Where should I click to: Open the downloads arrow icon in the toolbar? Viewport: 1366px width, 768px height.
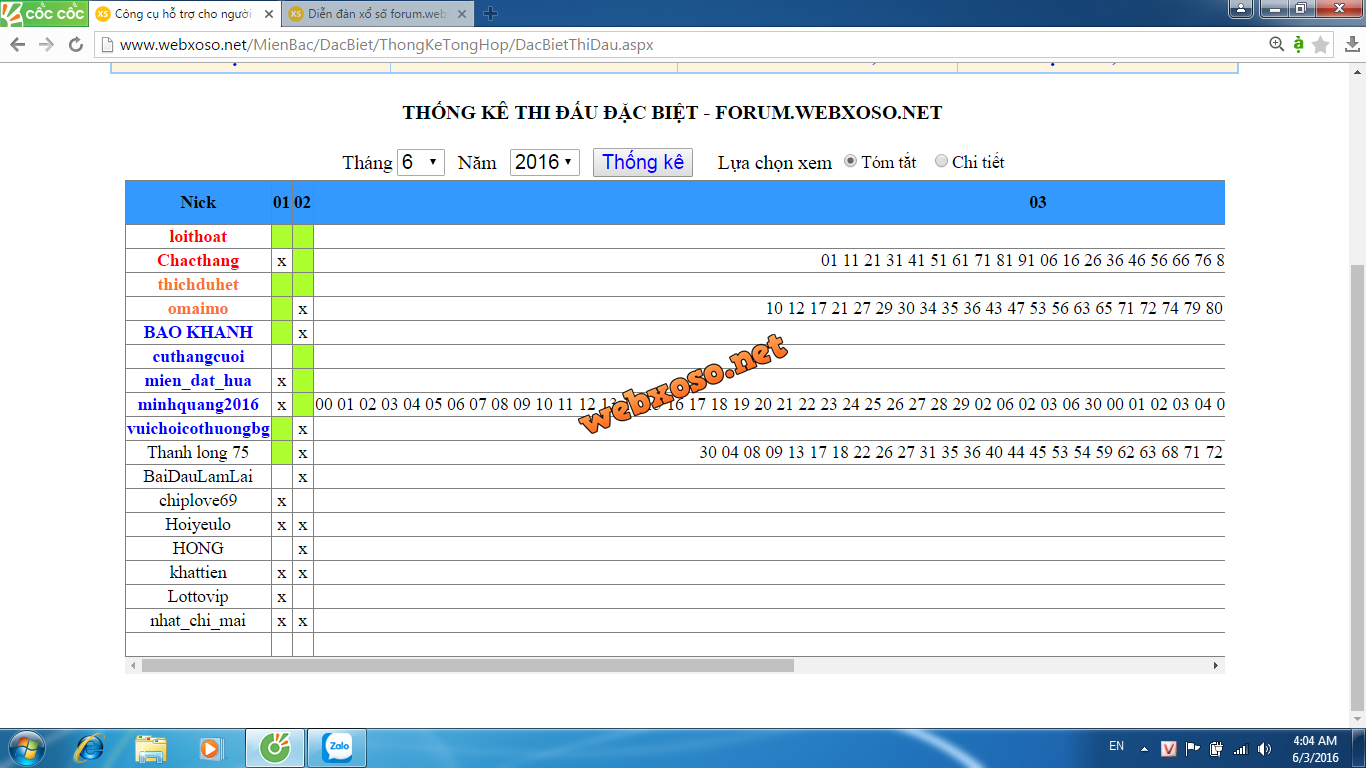pos(1352,45)
